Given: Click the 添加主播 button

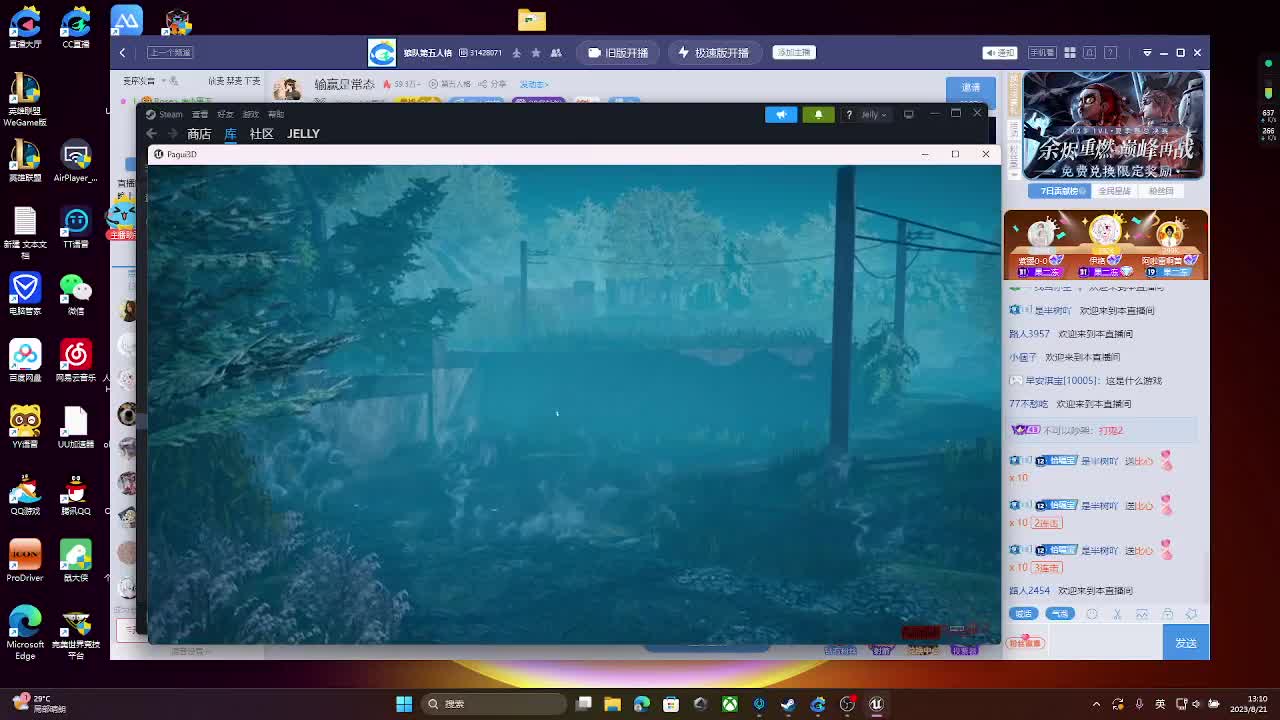Looking at the screenshot, I should pyautogui.click(x=794, y=52).
